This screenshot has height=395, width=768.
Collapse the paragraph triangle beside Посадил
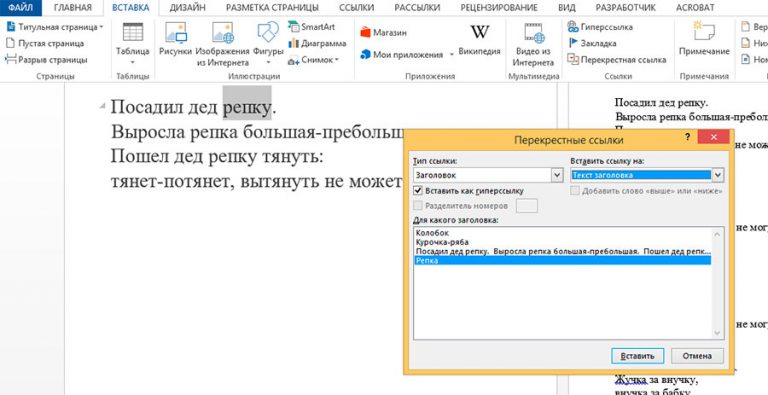click(x=102, y=106)
